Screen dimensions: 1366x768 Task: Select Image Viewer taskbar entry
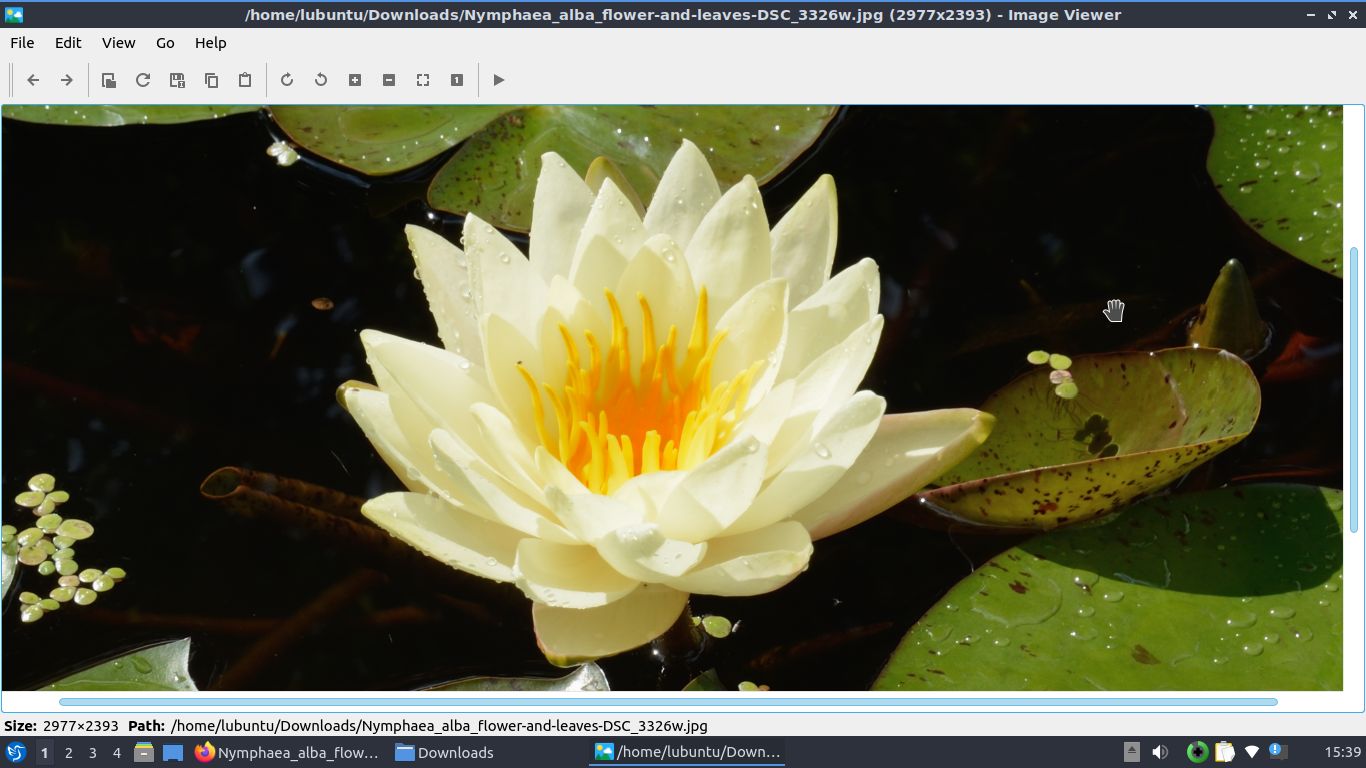[x=688, y=752]
